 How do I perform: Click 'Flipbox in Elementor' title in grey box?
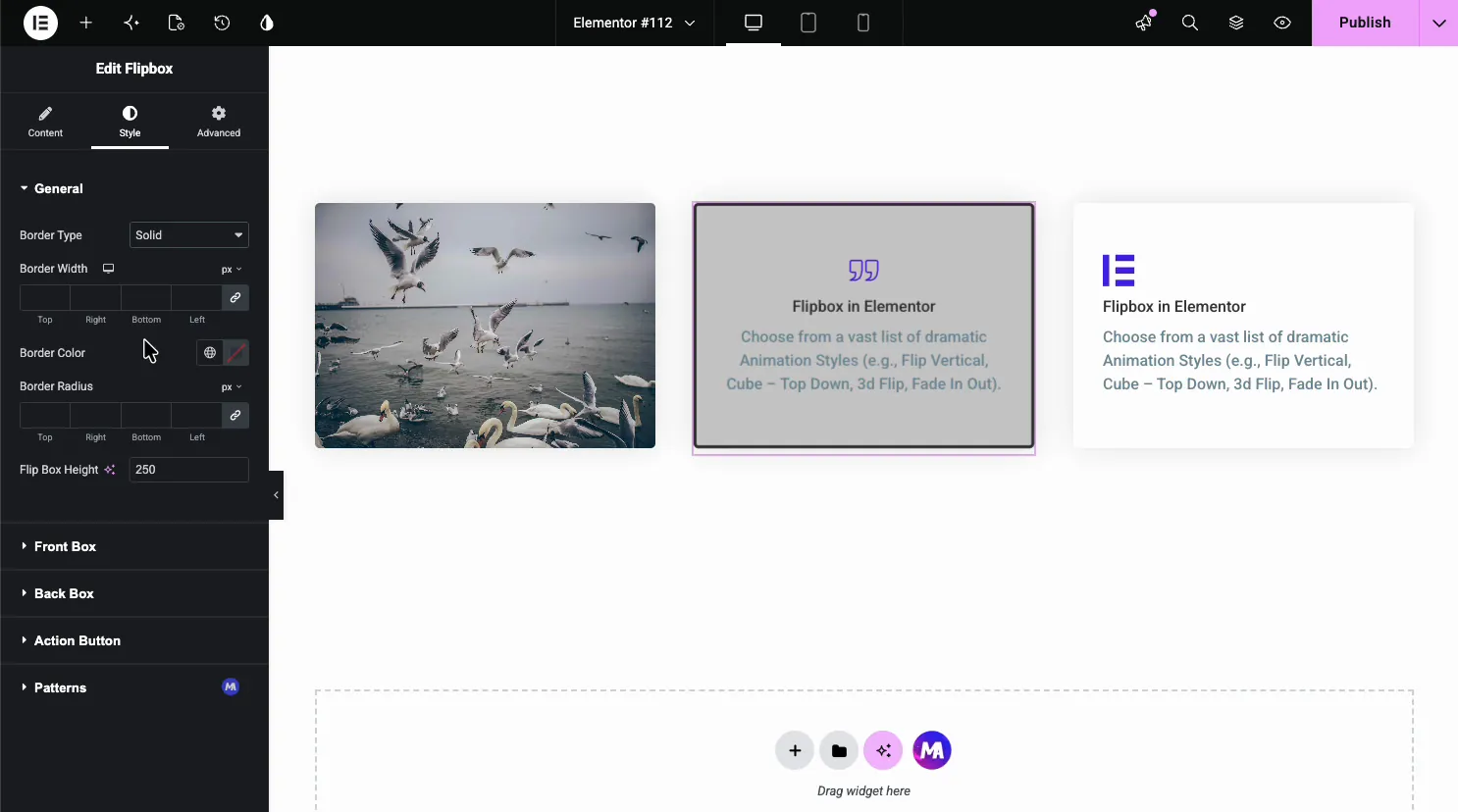[863, 307]
